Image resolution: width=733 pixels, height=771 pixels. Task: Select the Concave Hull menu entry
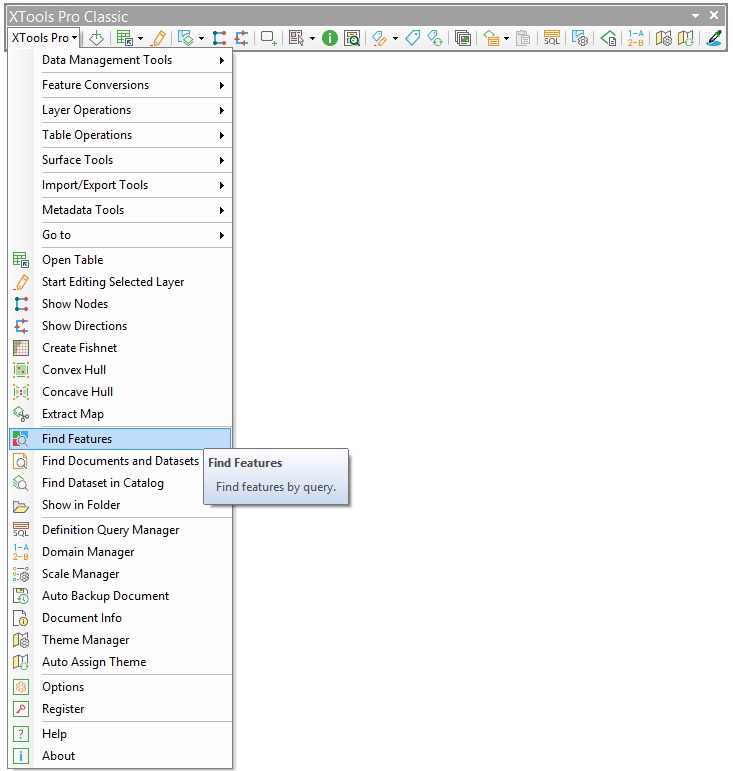(120, 392)
